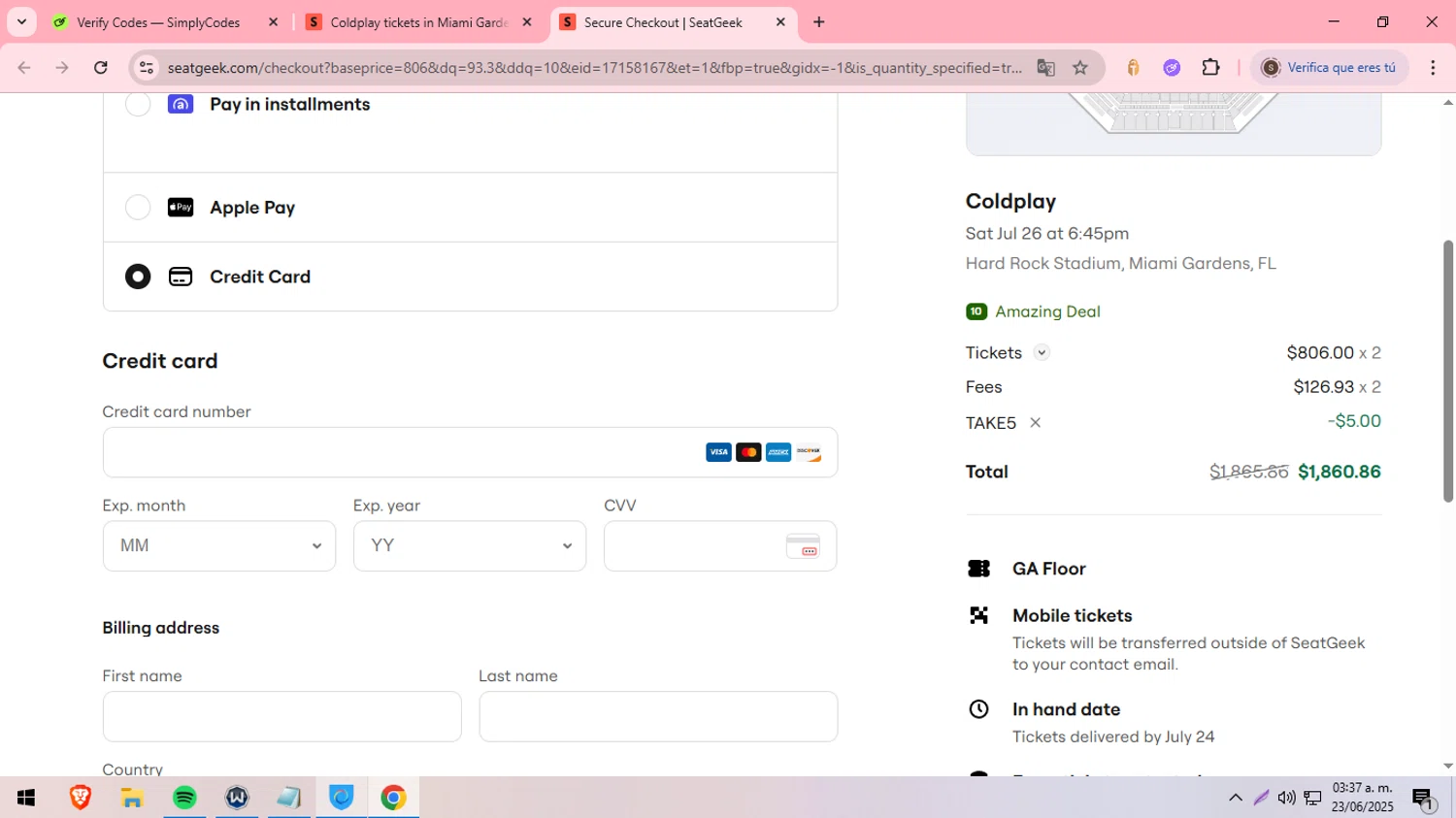Open the WordPress app from taskbar

(x=237, y=798)
